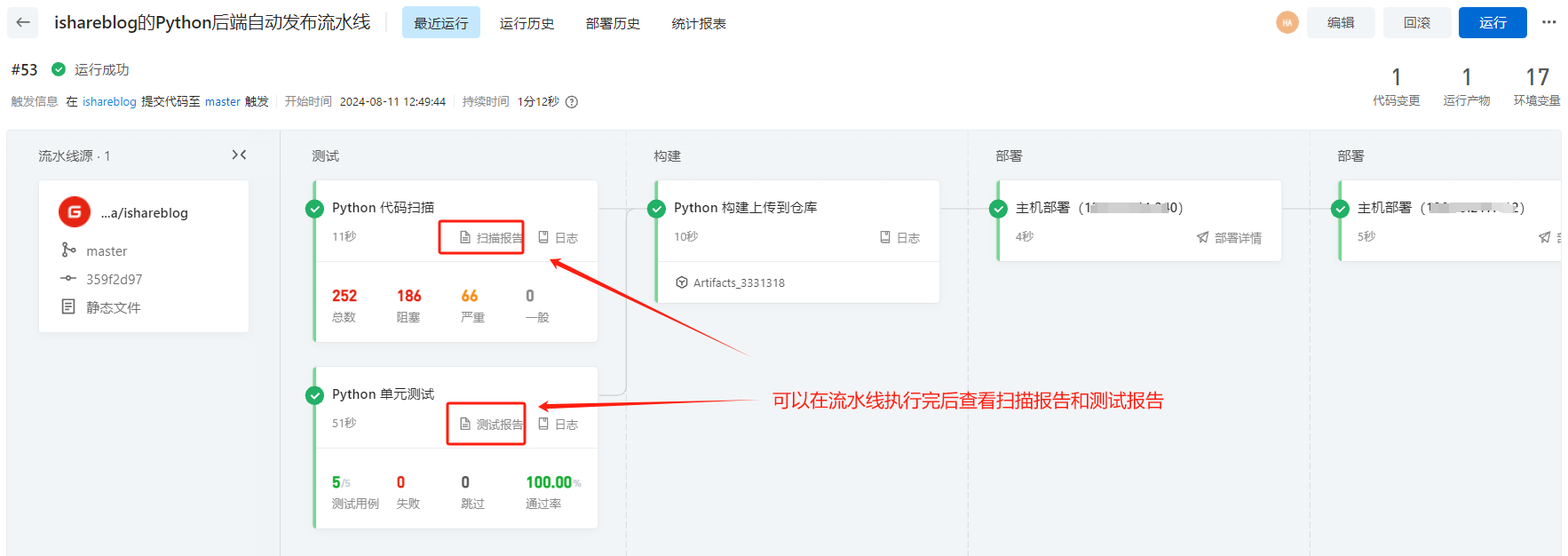1568x556 pixels.
Task: Open the 扫描报告 link
Action: [491, 237]
